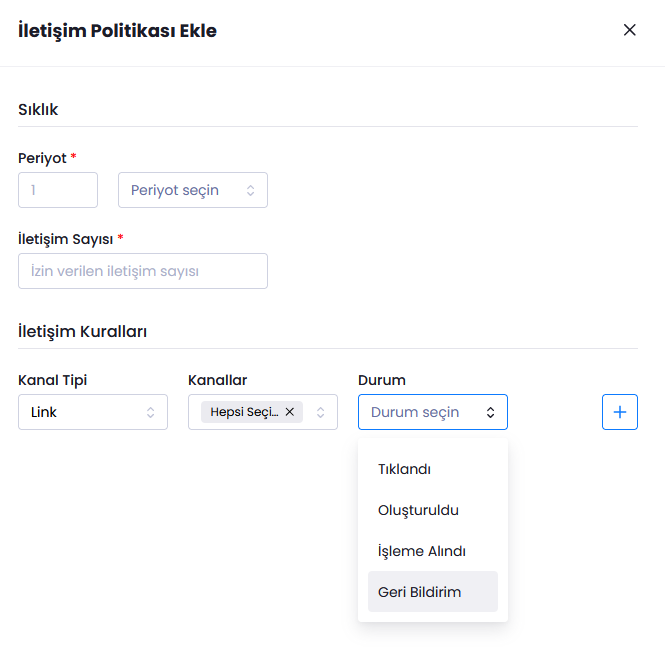Click the Kanallar label
Image resolution: width=665 pixels, height=672 pixels.
pos(217,380)
